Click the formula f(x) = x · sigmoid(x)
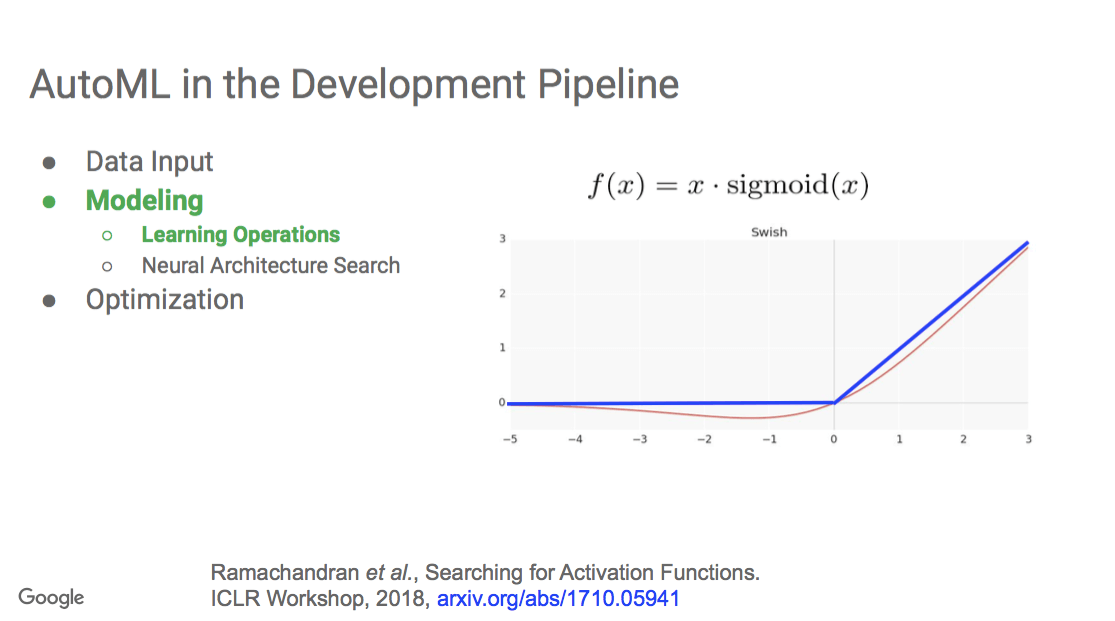This screenshot has height=621, width=1115. pos(729,184)
